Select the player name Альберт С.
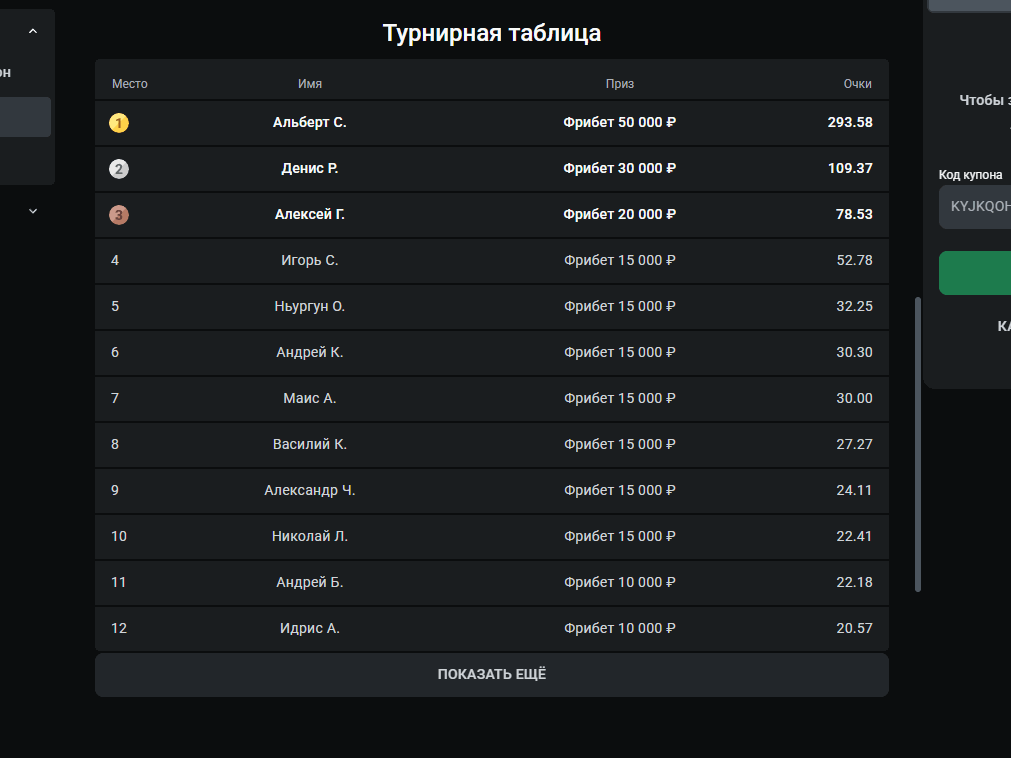The image size is (1011, 758). click(x=310, y=123)
